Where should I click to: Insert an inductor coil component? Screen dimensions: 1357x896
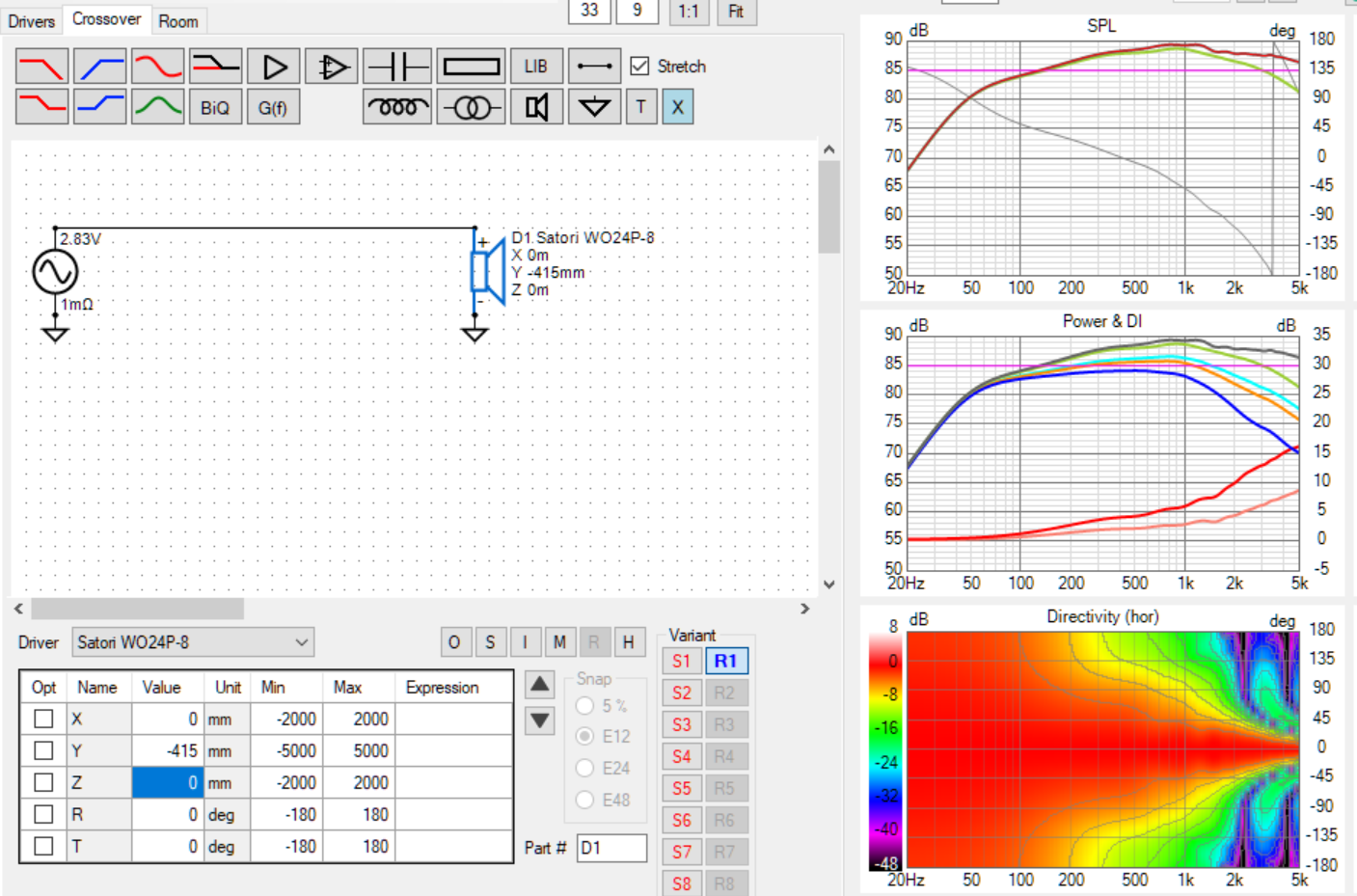point(397,106)
